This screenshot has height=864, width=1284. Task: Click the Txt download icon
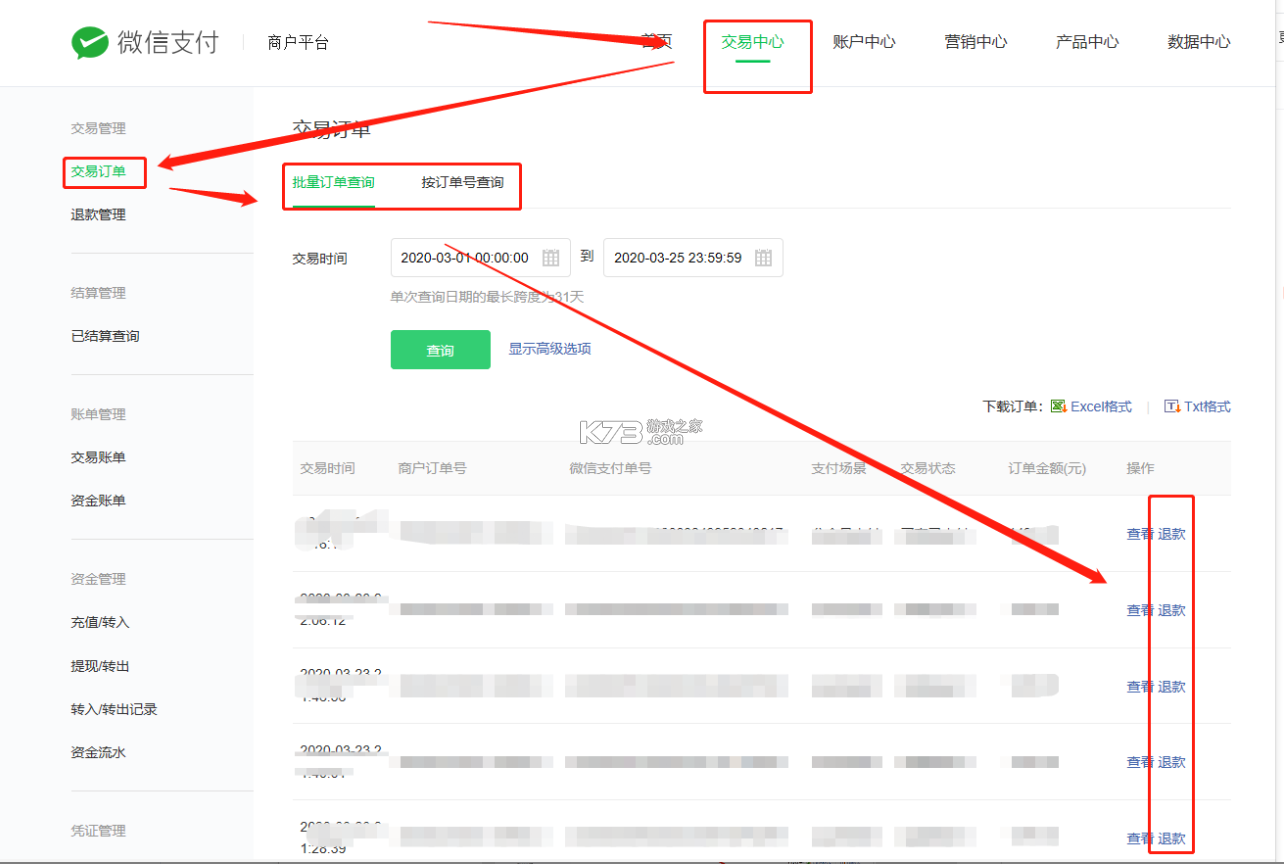[x=1172, y=407]
